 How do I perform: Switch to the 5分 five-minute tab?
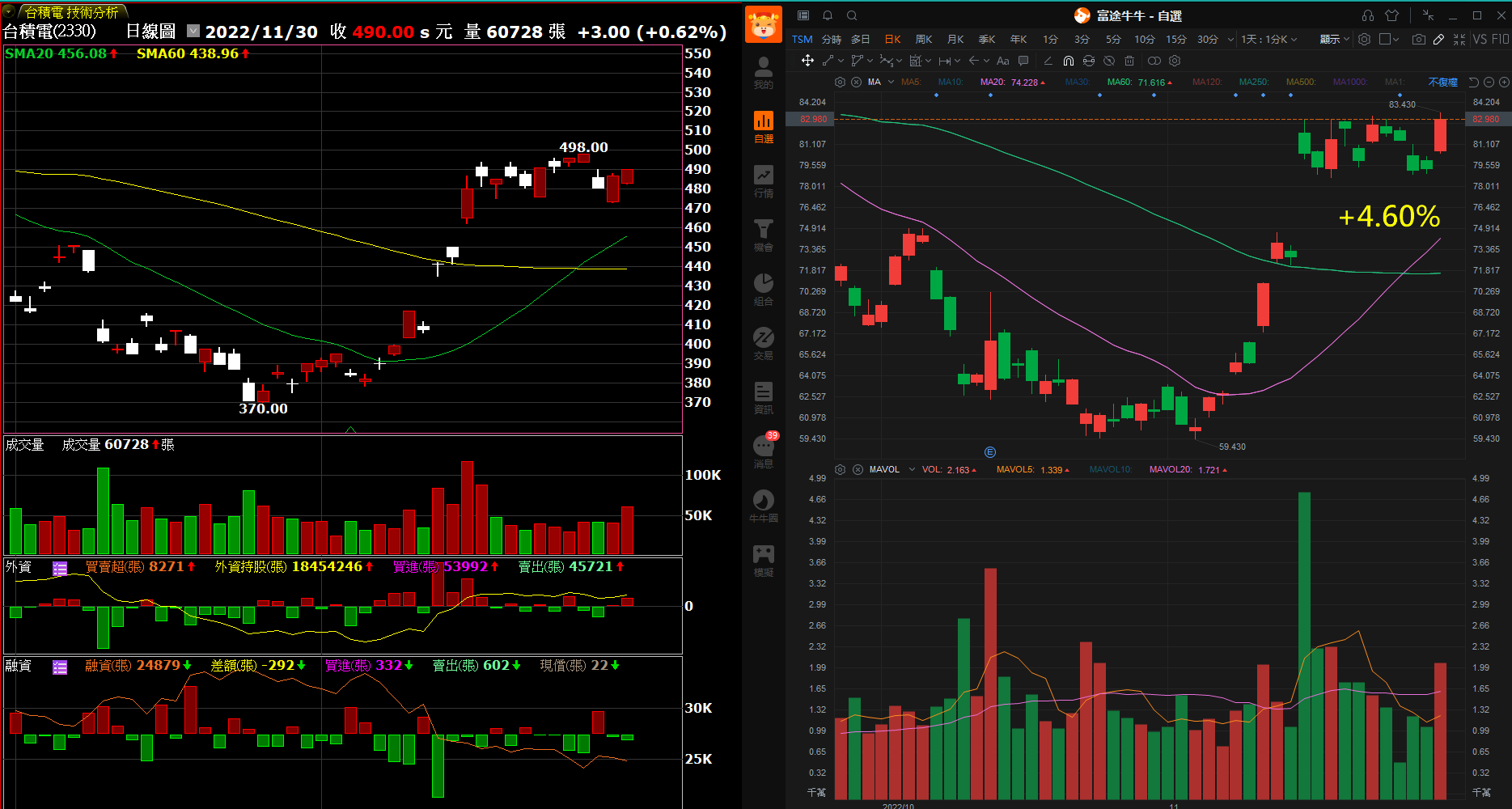[x=1114, y=39]
